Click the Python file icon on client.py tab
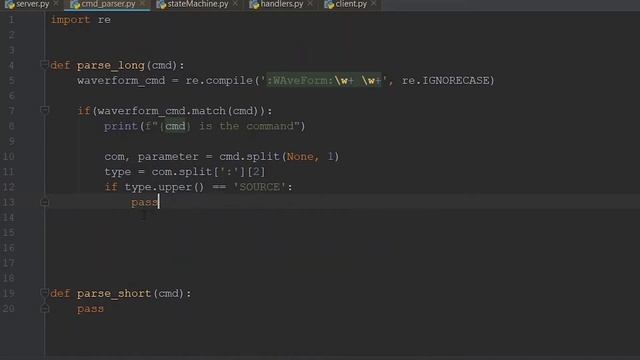Screen dimensions: 640x360 [329, 4]
